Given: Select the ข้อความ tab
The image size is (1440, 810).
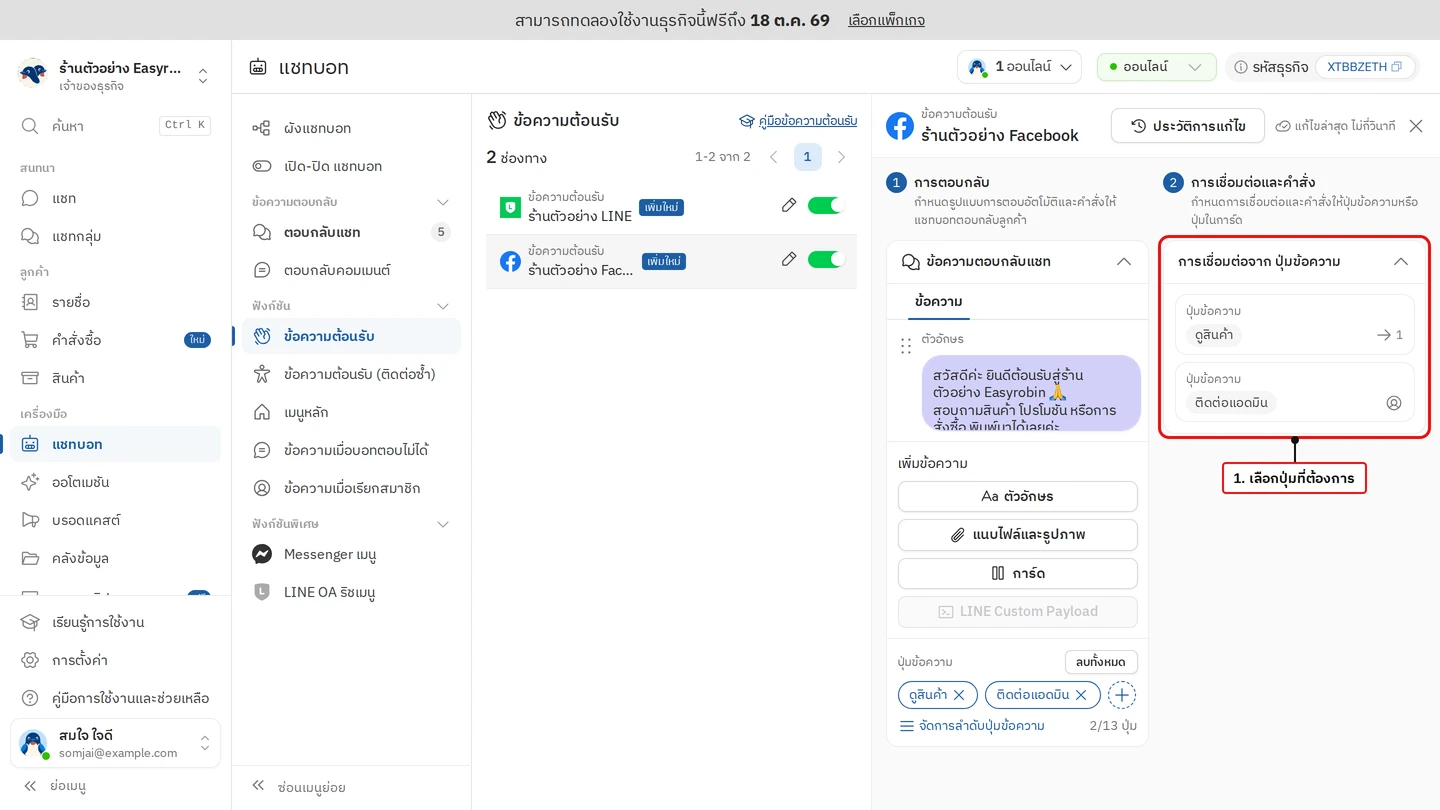Looking at the screenshot, I should [x=938, y=301].
